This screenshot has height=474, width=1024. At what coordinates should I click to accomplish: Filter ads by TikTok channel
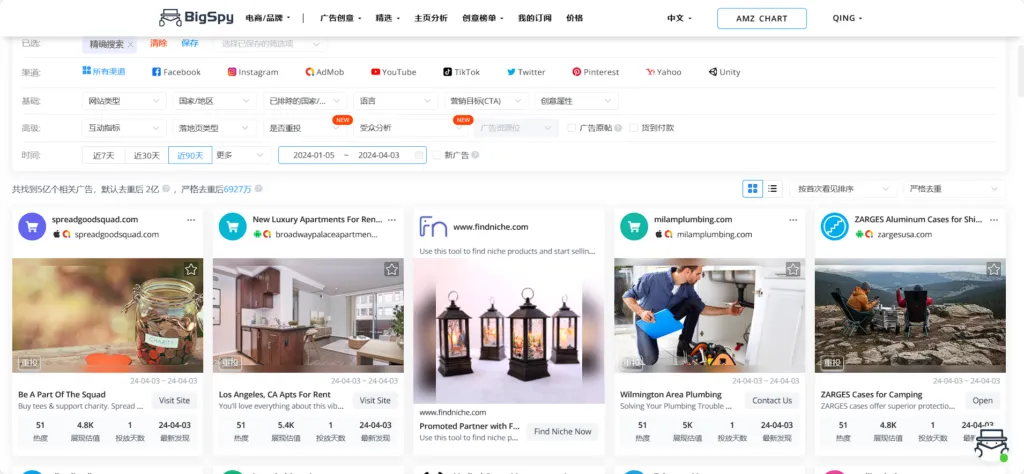pyautogui.click(x=461, y=72)
